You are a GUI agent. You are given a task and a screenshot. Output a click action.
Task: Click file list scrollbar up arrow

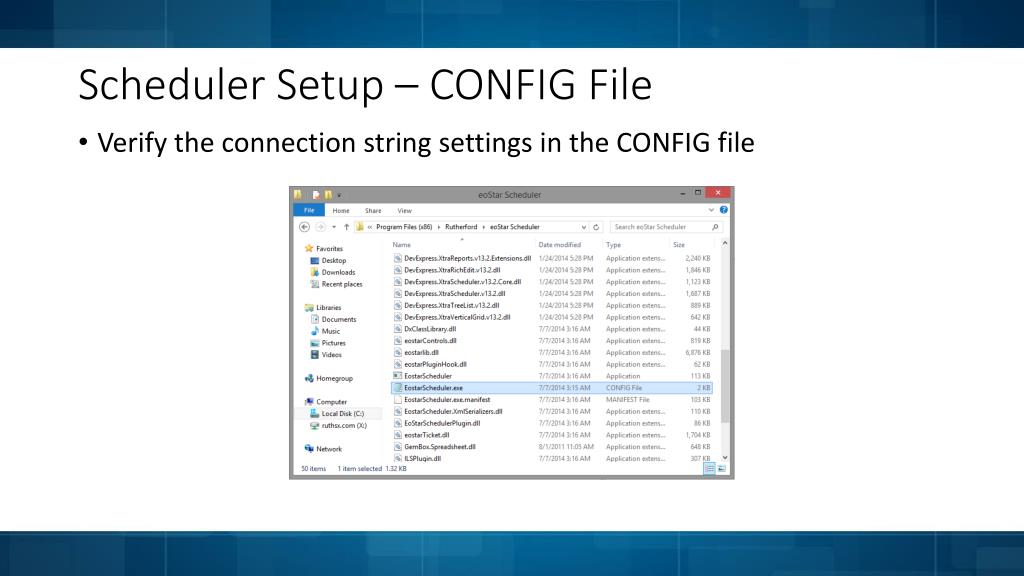(724, 244)
